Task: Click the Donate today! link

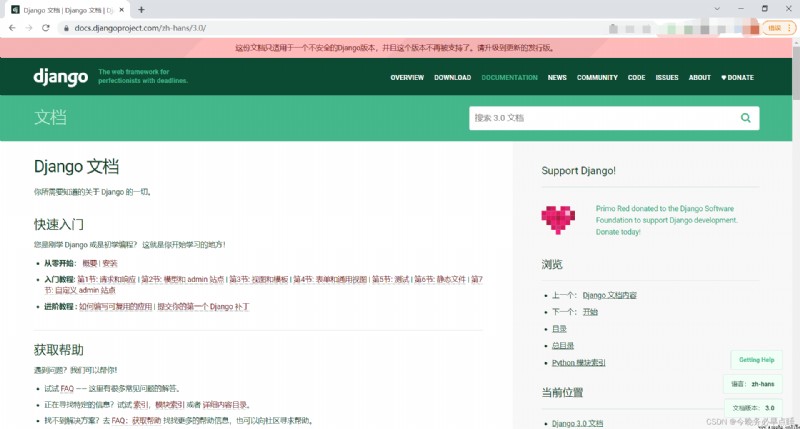Action: click(x=618, y=232)
